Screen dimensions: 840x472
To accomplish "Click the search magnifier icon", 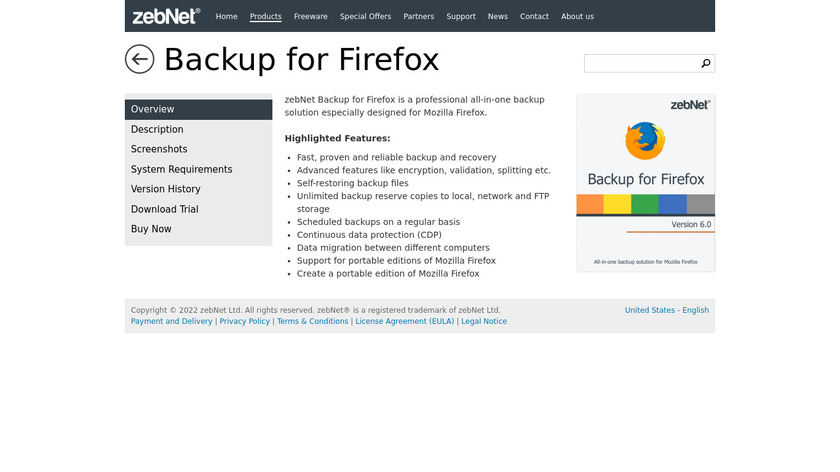I will tap(706, 63).
